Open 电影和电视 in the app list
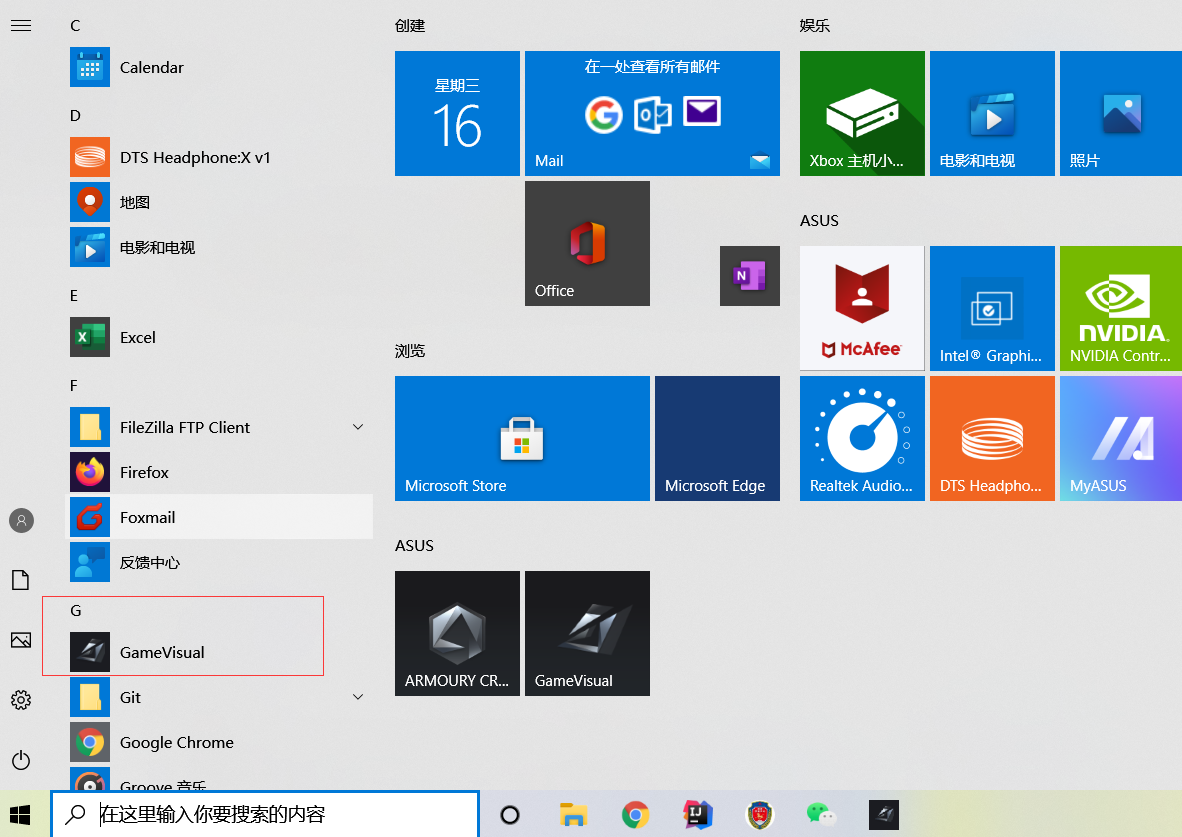This screenshot has height=837, width=1182. coord(221,247)
